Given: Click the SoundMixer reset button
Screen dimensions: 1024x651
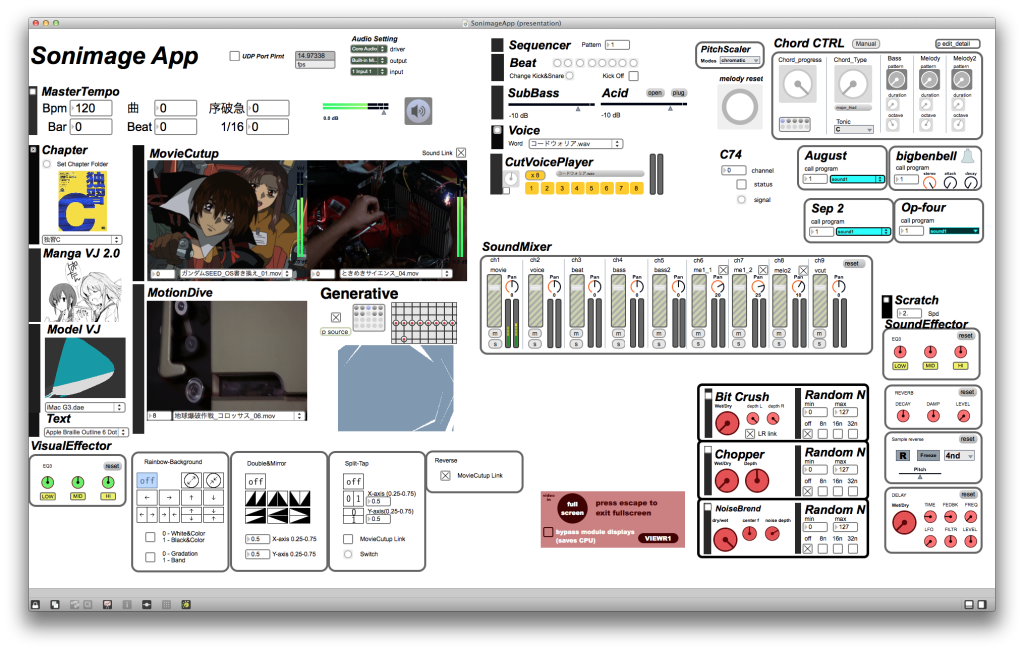Looking at the screenshot, I should pos(851,263).
